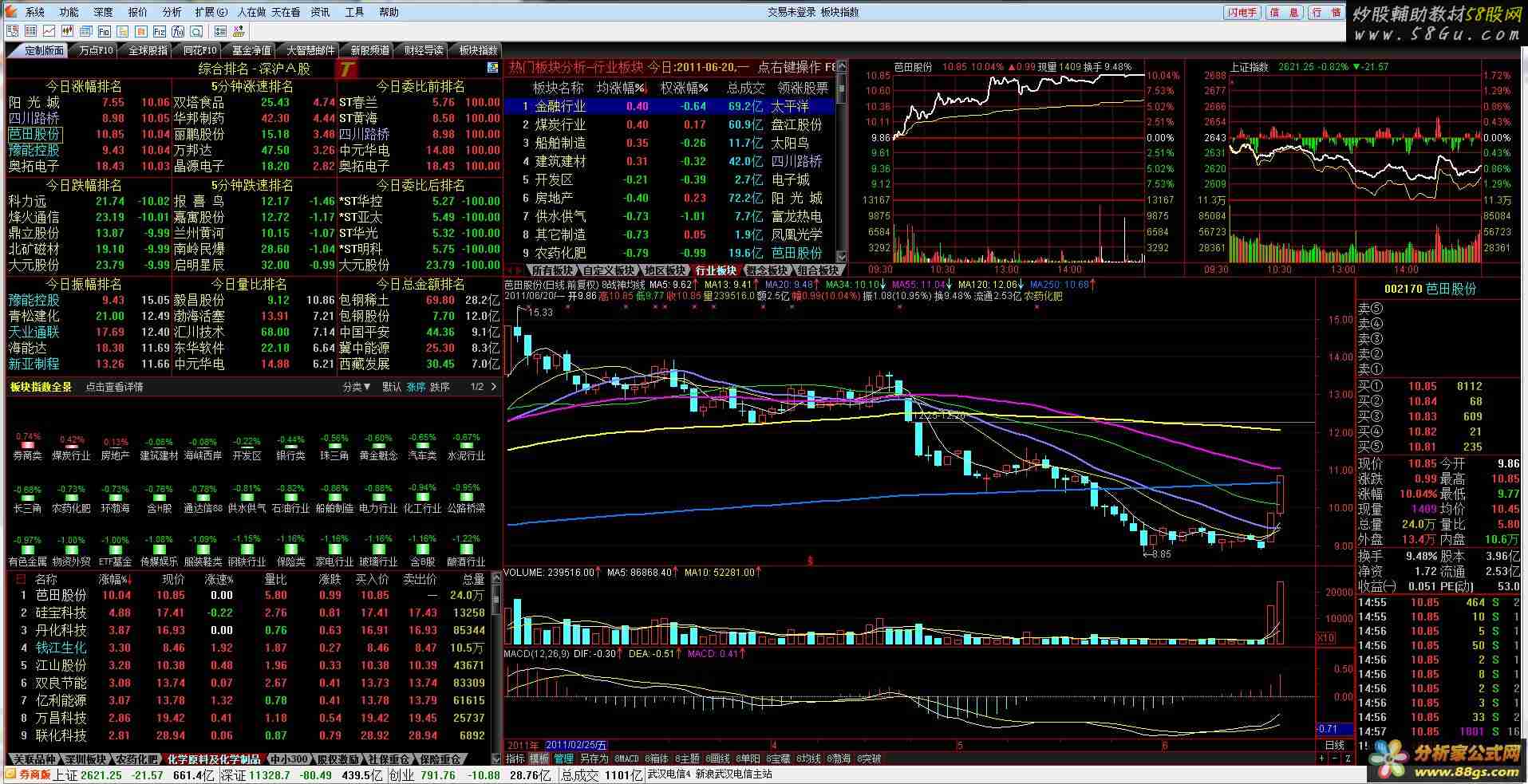Click the overlapping windows toolbar icon
The image size is (1528, 784).
[85, 32]
